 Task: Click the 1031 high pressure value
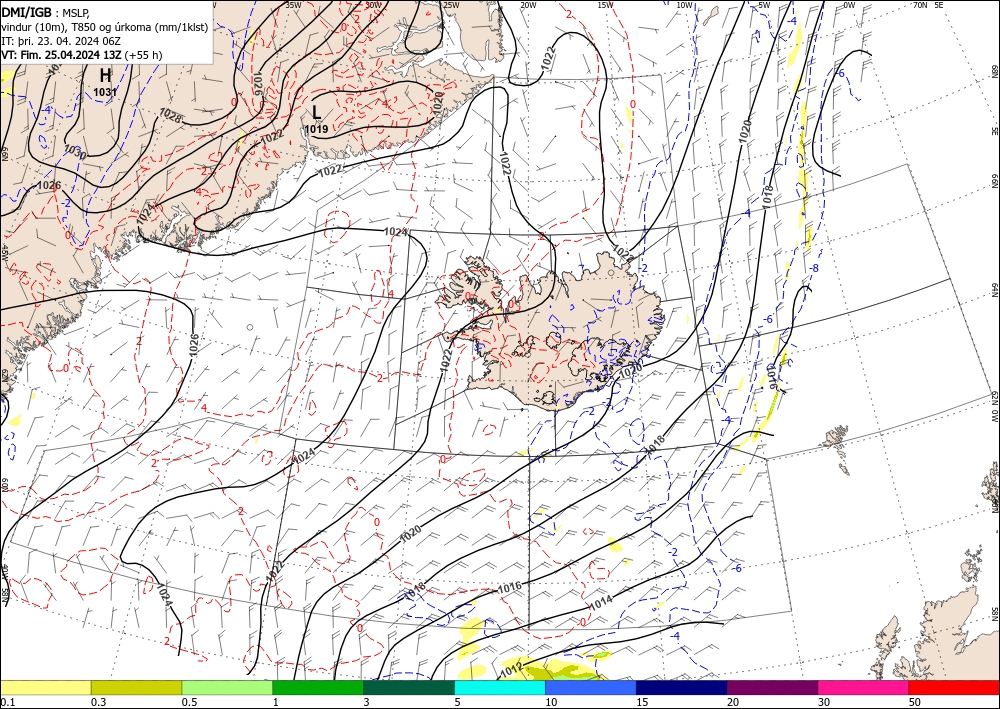tap(105, 92)
